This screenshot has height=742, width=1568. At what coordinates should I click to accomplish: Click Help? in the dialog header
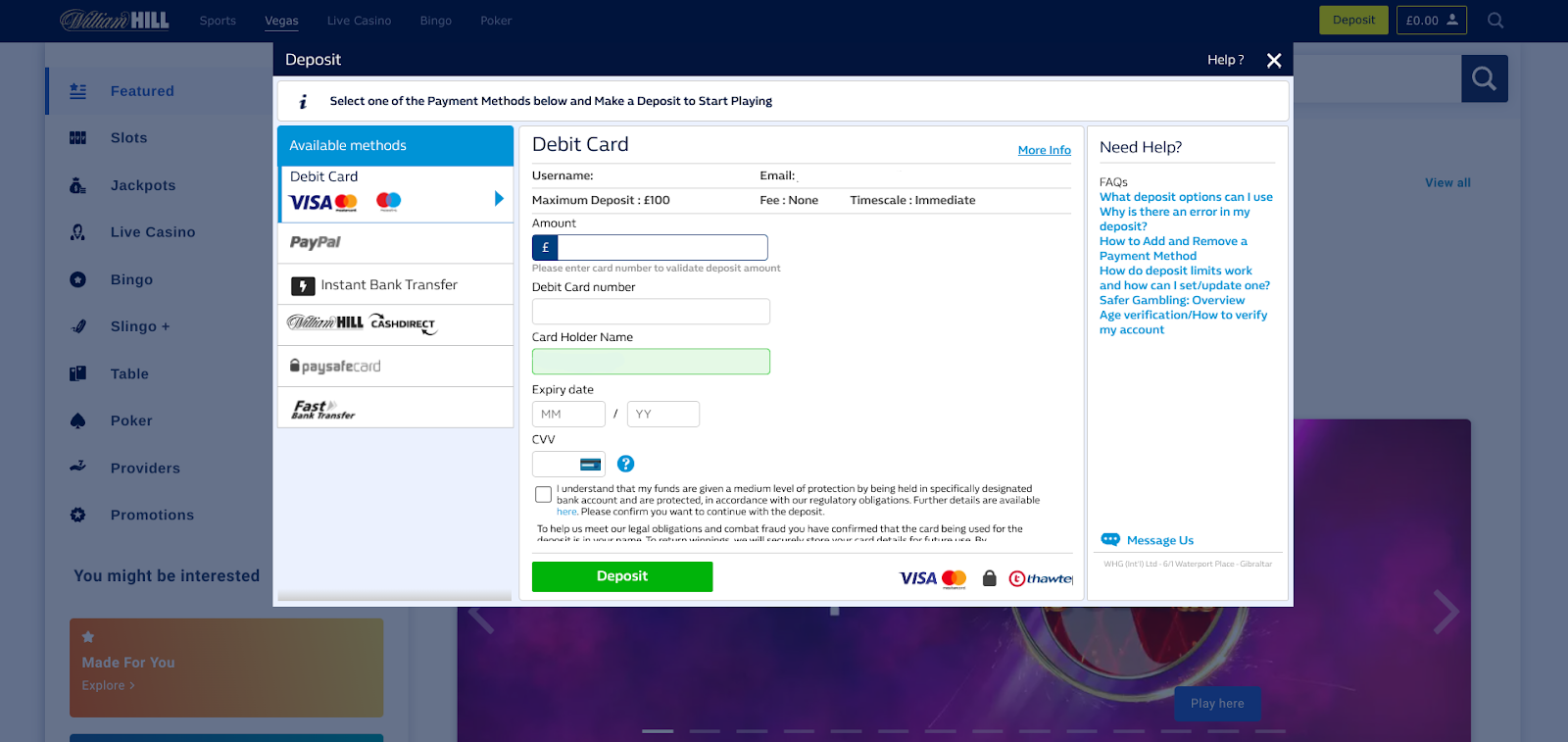(x=1225, y=60)
